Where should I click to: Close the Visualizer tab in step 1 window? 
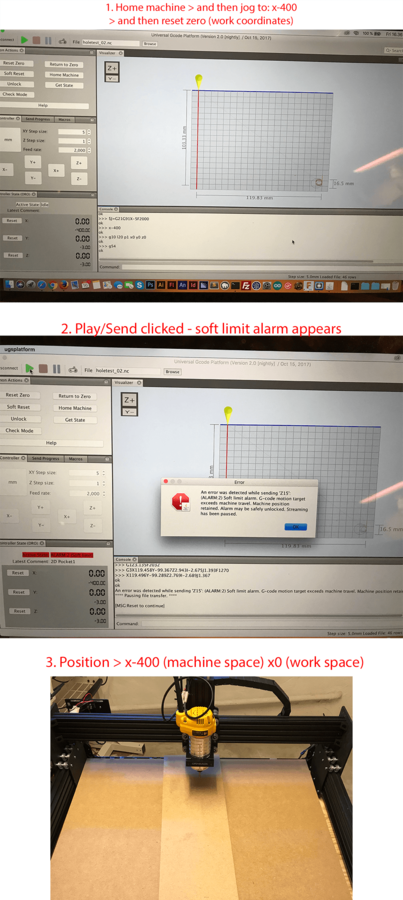pos(121,53)
